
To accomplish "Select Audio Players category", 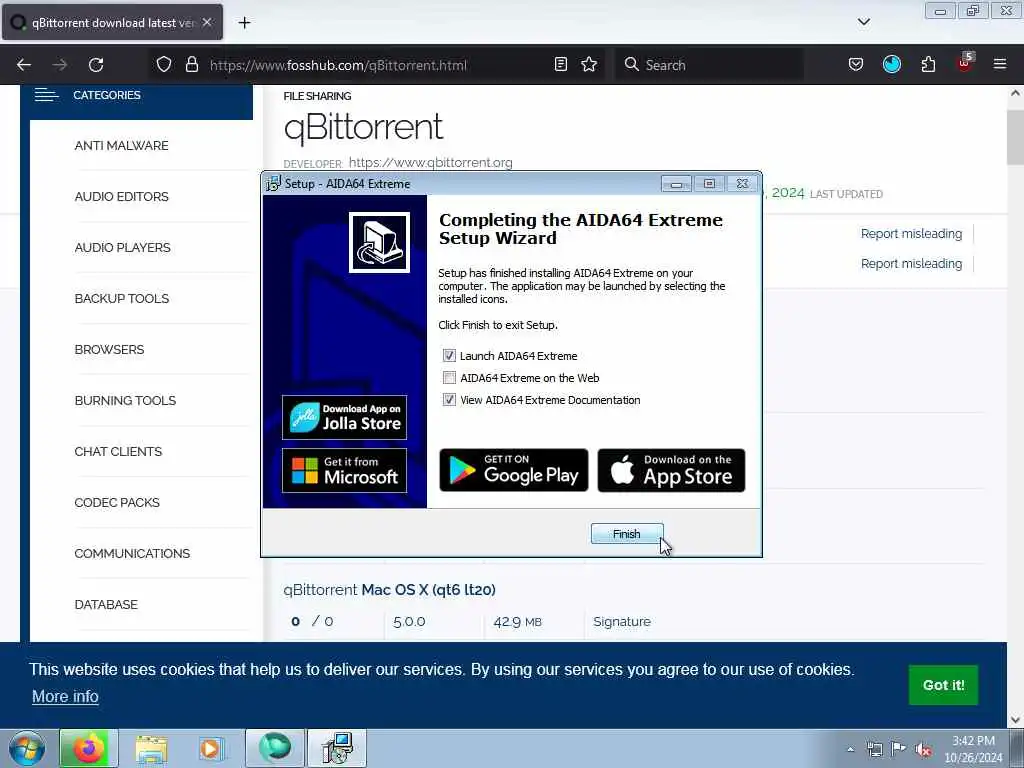I will click(122, 248).
